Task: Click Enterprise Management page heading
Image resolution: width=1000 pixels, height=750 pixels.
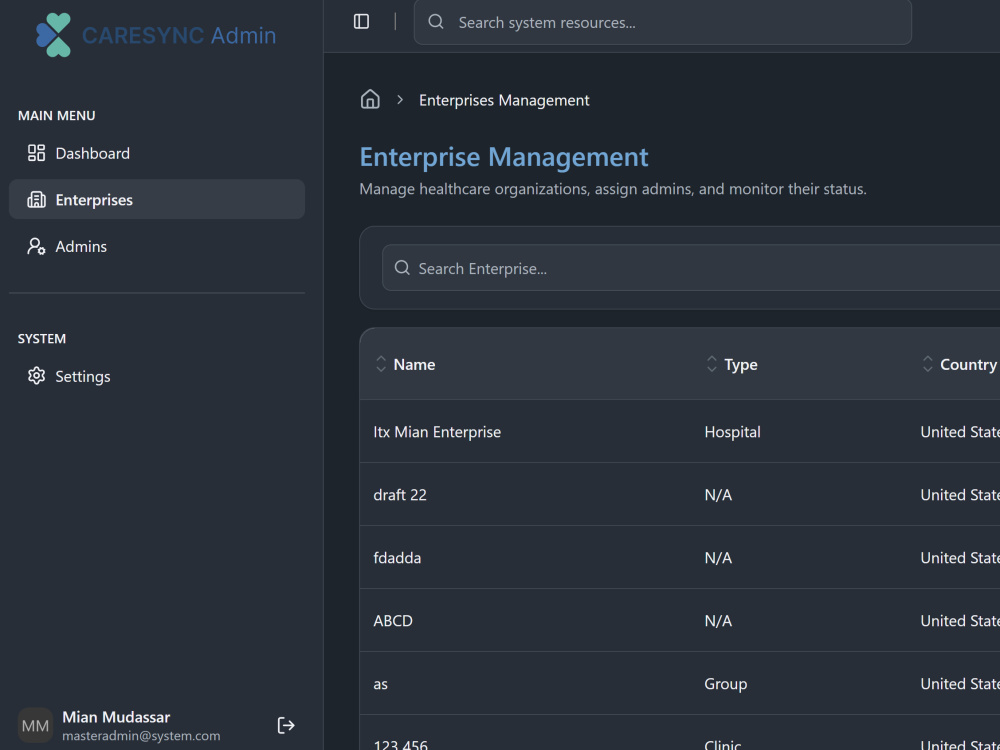Action: [x=504, y=157]
